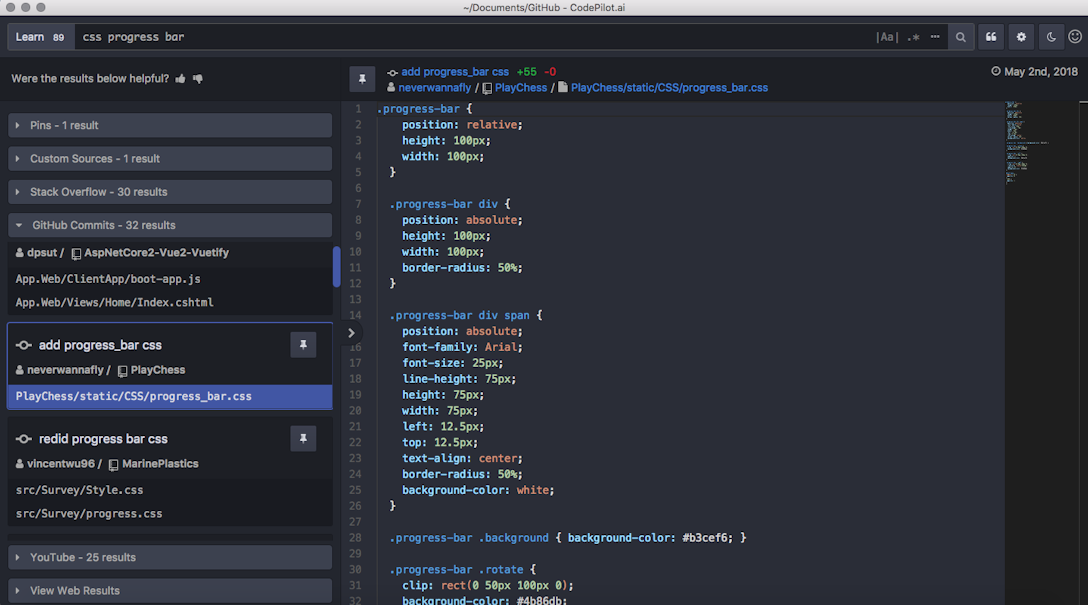Unpin the 'add progress_bar css' result
The image size is (1088, 605).
point(303,344)
